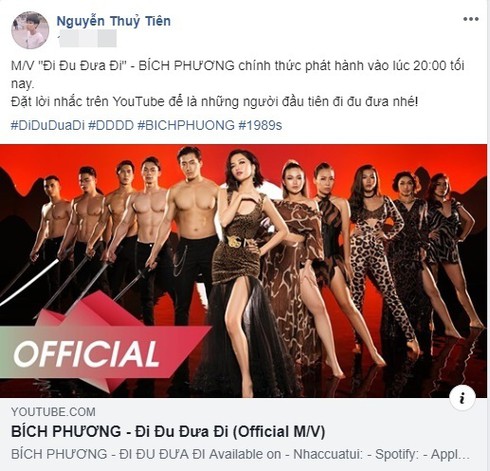Click the singer in the center of the thumbnail
490x471 pixels.
tap(247, 267)
